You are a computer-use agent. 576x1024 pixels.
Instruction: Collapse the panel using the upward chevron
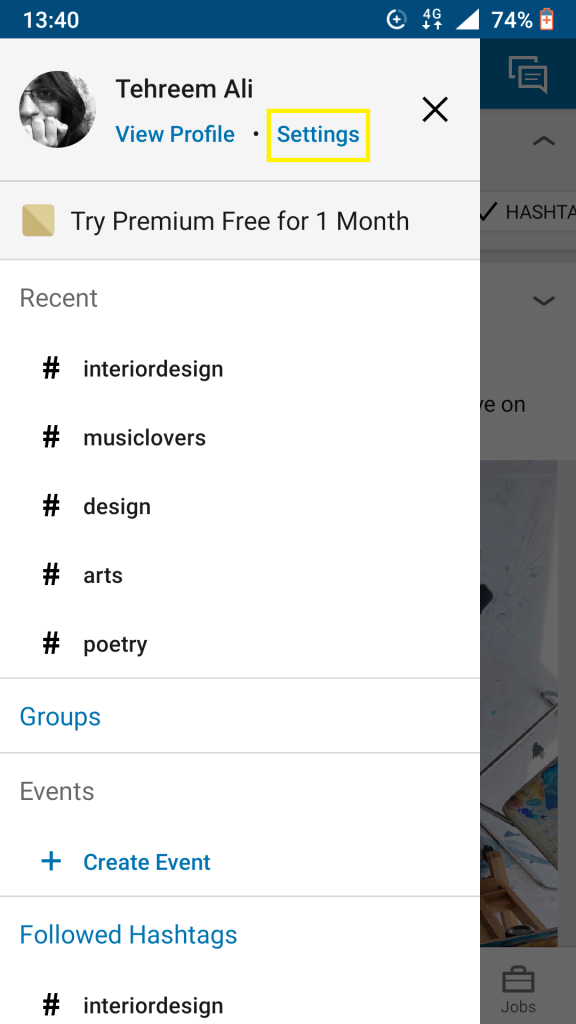[544, 141]
